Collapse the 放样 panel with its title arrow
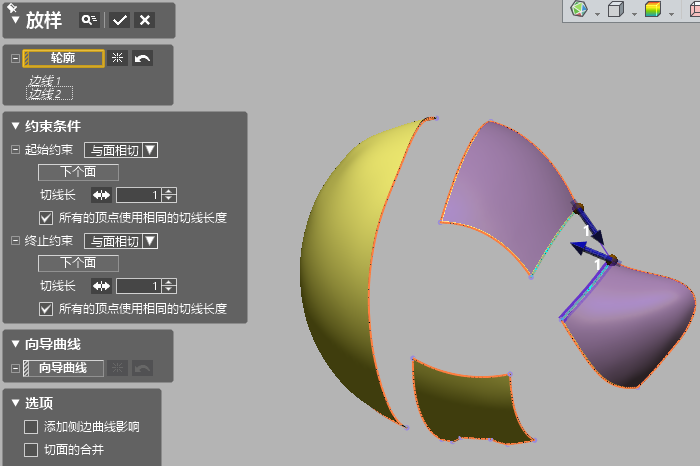This screenshot has height=466, width=700. [16, 20]
